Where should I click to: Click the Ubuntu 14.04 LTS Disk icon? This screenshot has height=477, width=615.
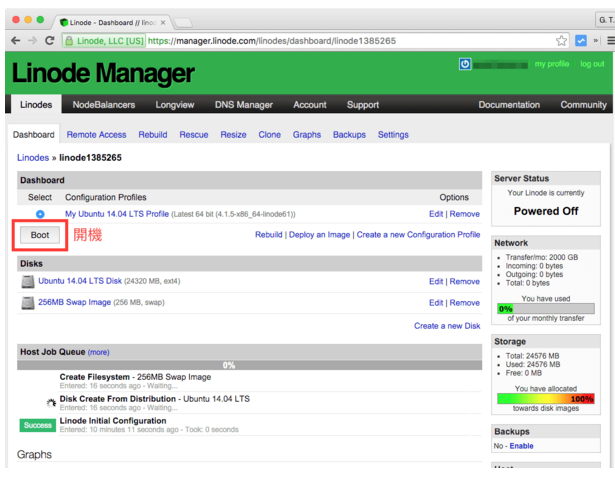click(x=28, y=282)
